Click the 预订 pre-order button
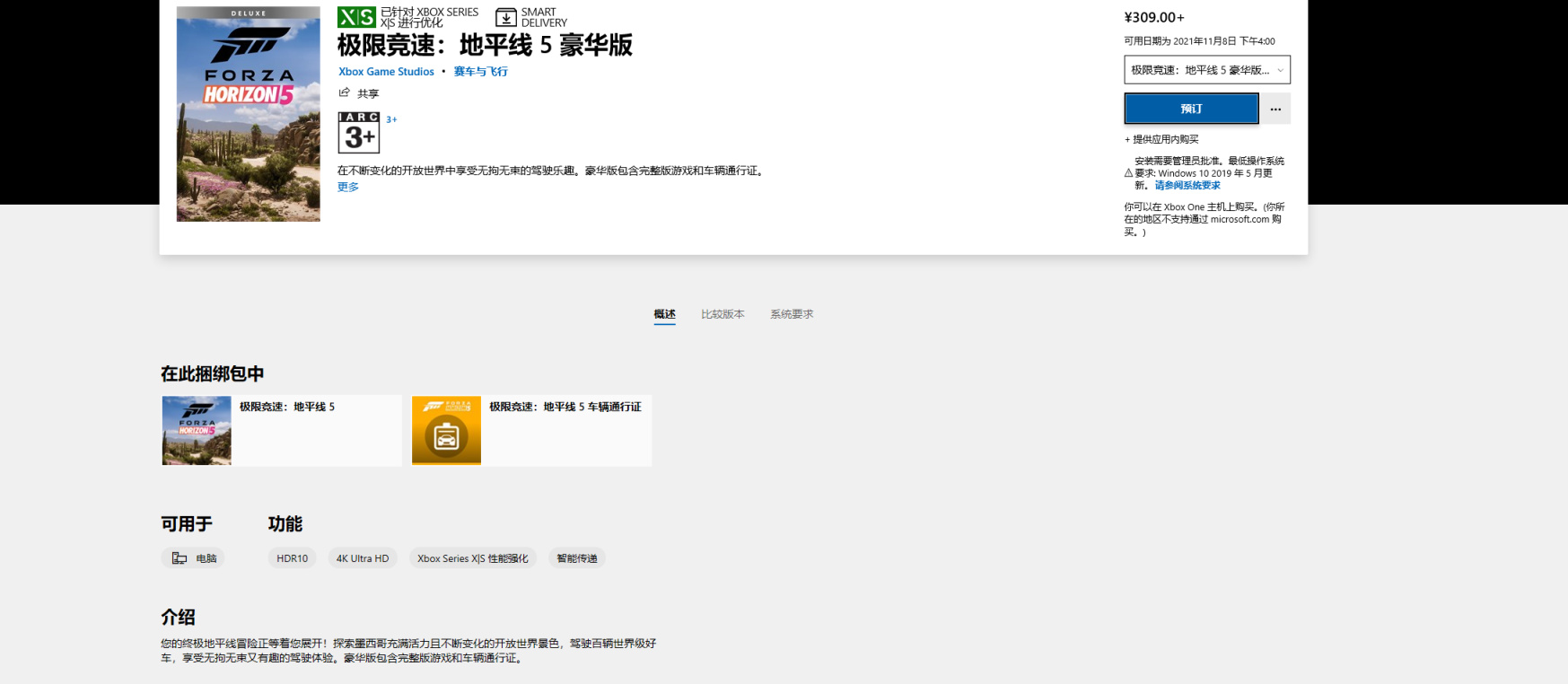This screenshot has height=684, width=1568. click(1192, 109)
